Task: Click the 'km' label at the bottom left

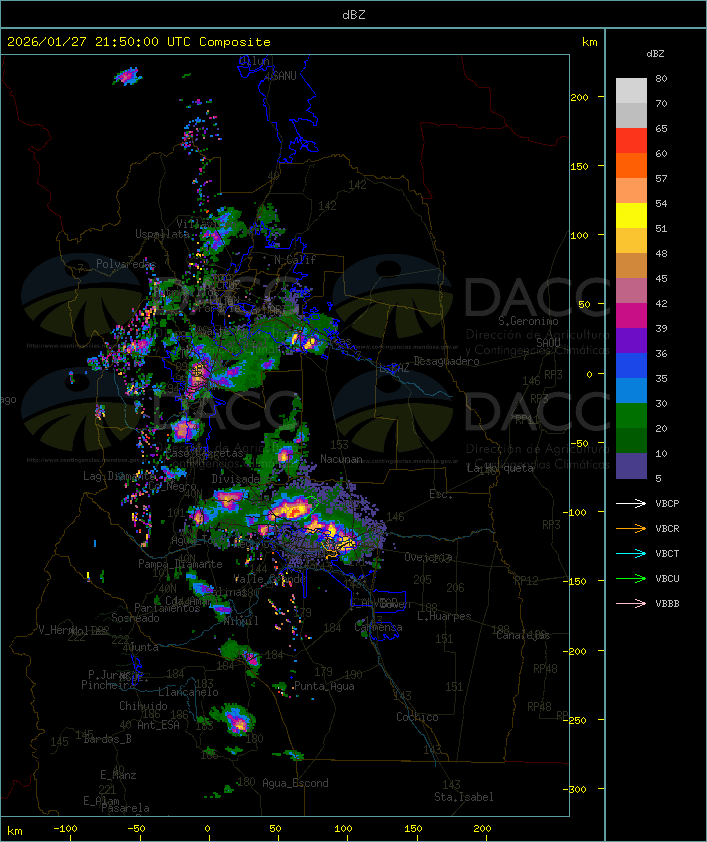Action: pos(14,831)
